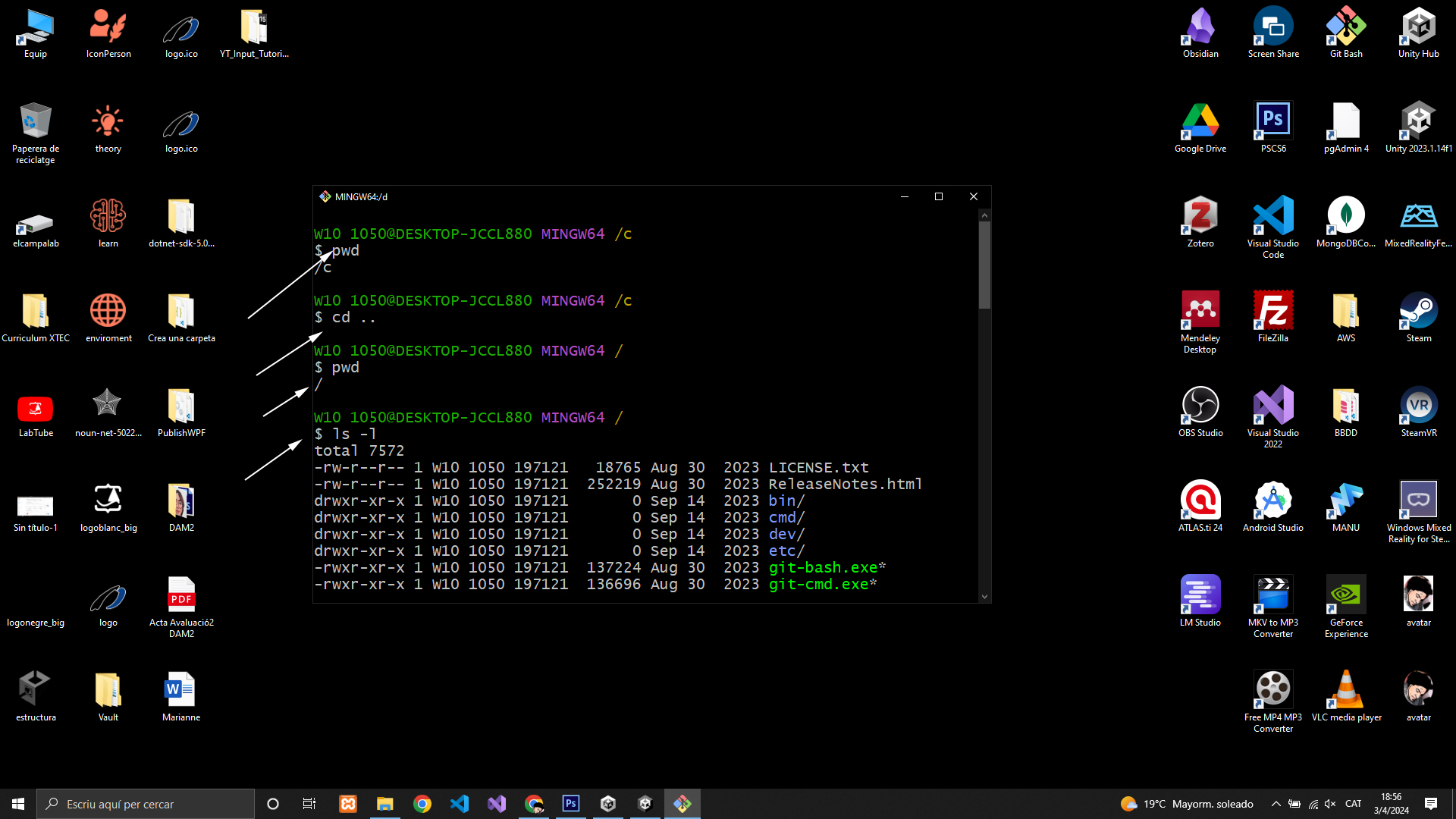Show hidden system tray icons chevron
Screen dimensions: 1456x819
coord(1276,804)
